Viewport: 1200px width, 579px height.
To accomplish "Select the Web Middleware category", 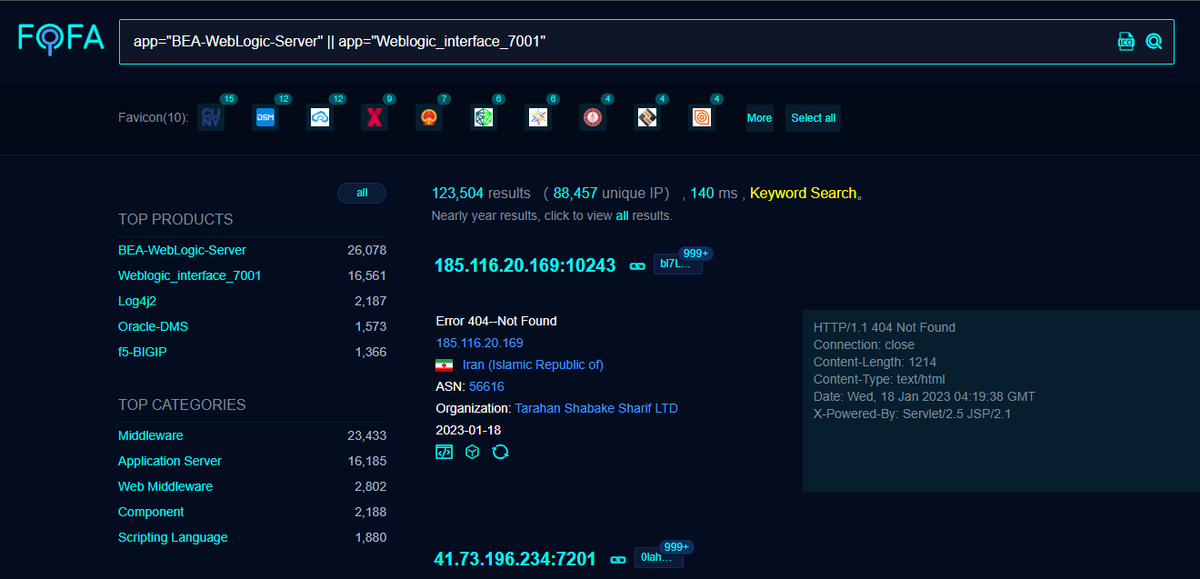I will 165,487.
